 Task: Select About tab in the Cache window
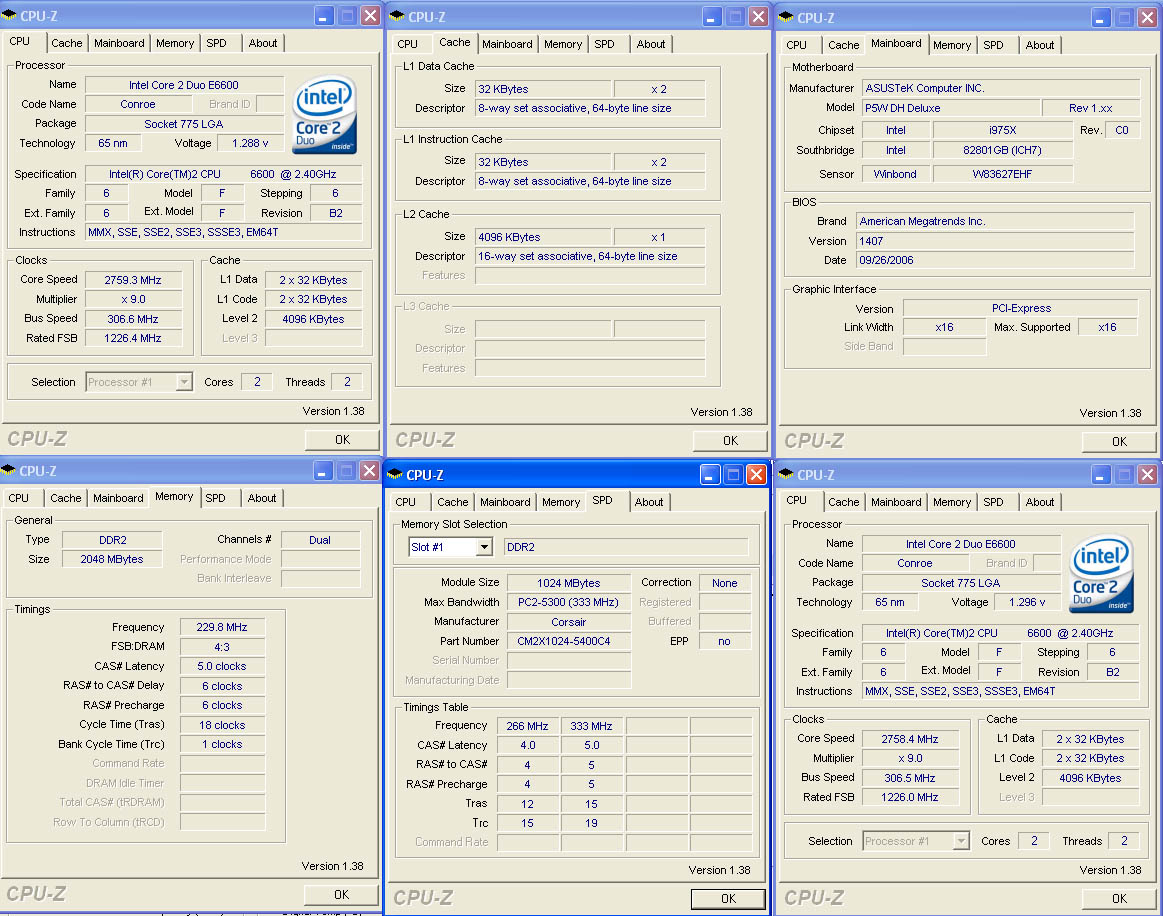pos(650,44)
